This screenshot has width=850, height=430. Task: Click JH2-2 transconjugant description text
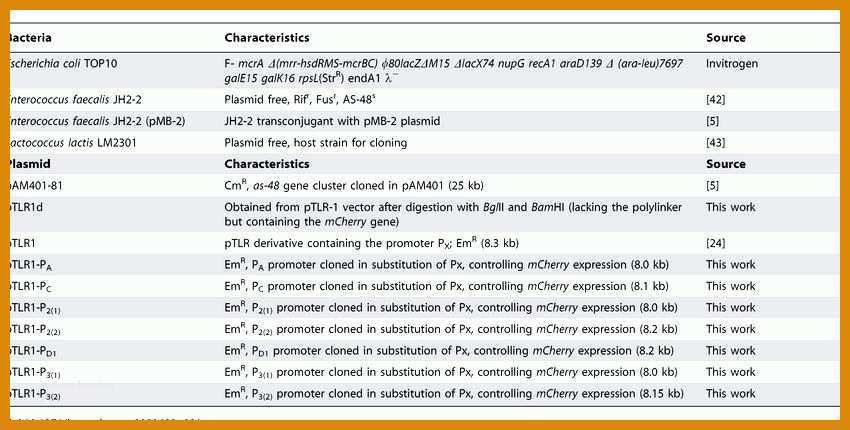[332, 121]
